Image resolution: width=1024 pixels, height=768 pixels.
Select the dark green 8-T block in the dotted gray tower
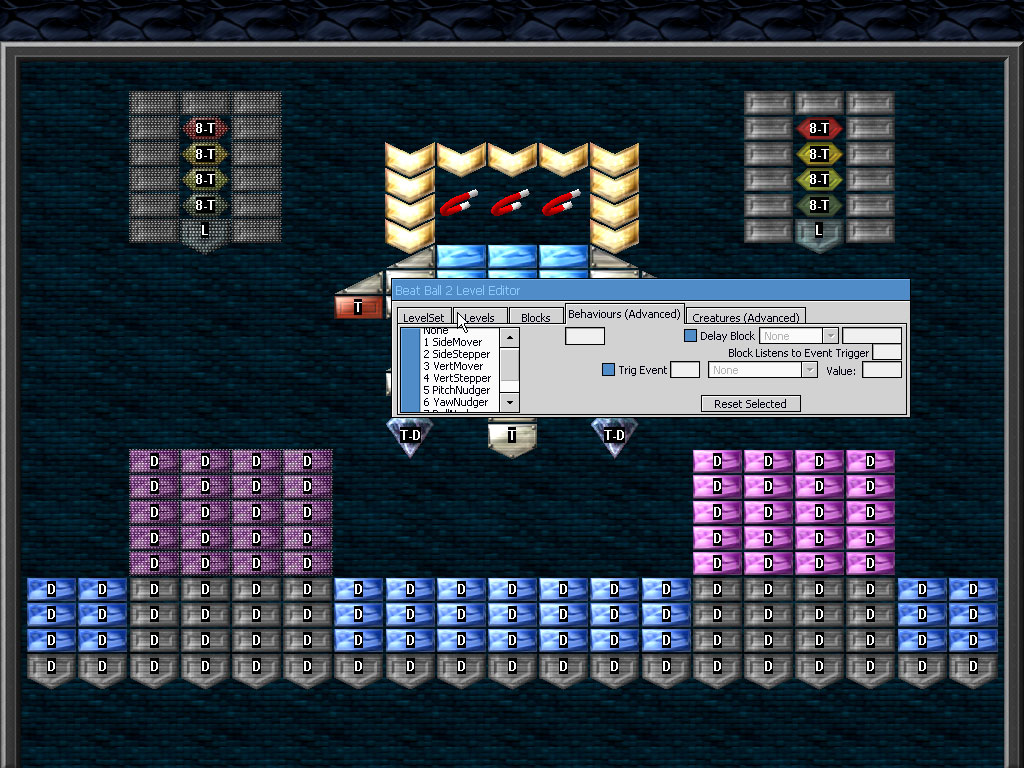point(205,205)
